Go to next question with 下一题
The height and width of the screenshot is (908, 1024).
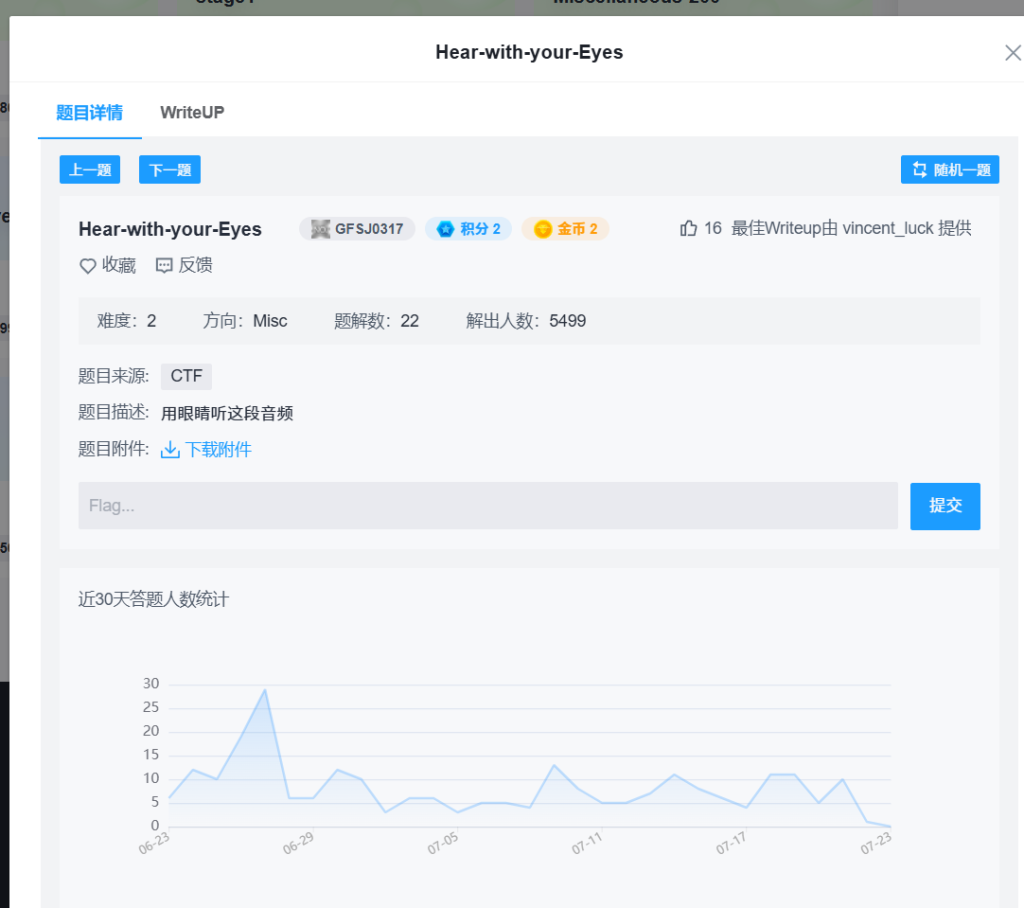170,170
